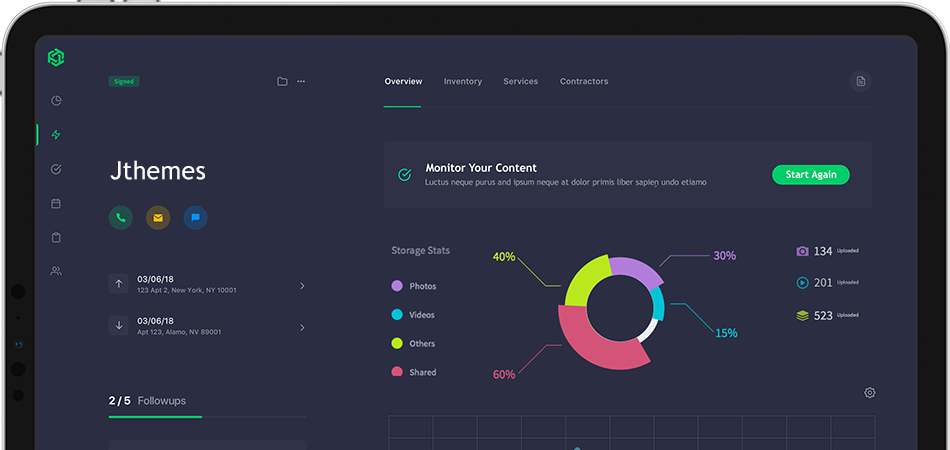Screen dimensions: 950x450
Task: Click the 15% chart label
Action: (x=726, y=333)
